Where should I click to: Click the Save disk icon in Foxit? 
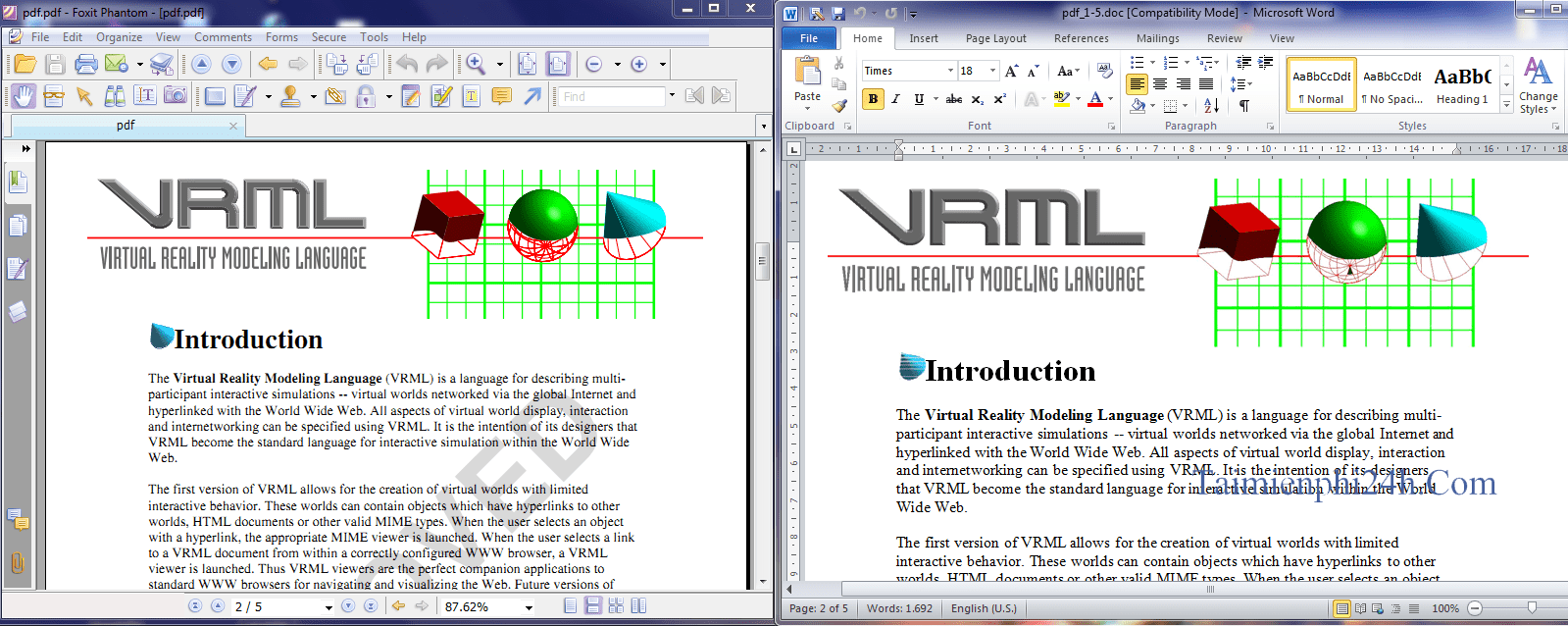pos(55,65)
